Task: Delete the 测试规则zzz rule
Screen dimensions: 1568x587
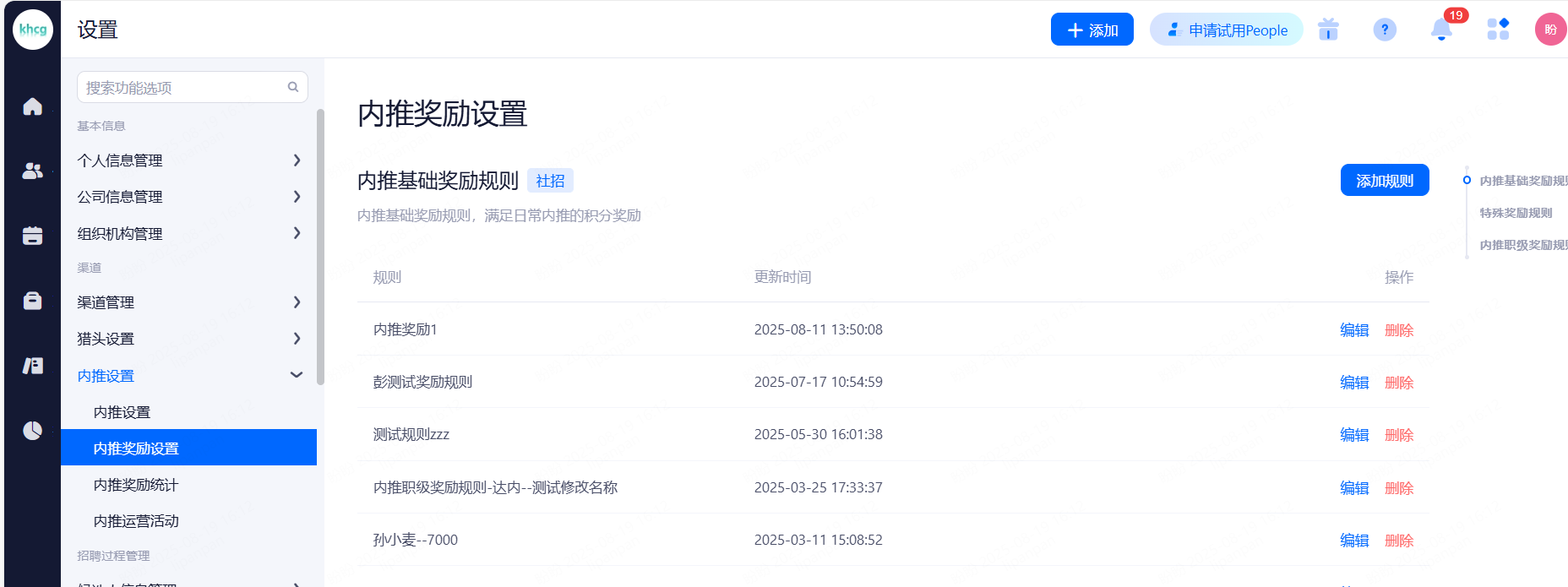Action: point(1398,435)
